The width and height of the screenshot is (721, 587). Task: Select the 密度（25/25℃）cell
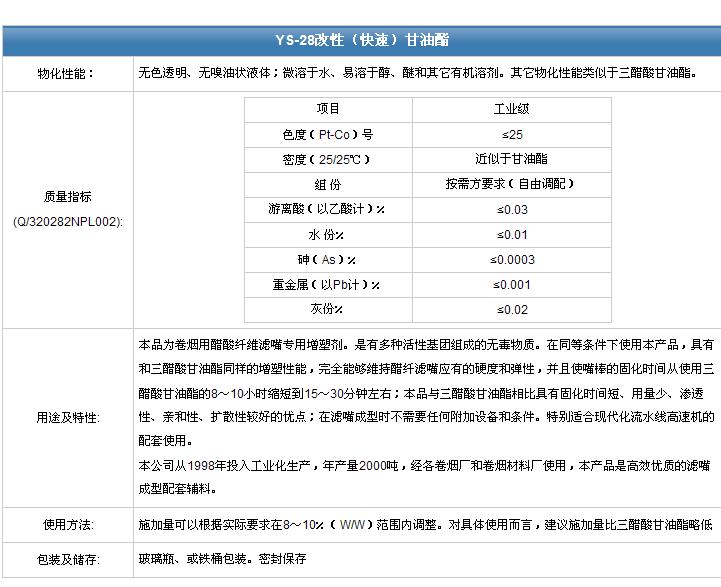328,159
